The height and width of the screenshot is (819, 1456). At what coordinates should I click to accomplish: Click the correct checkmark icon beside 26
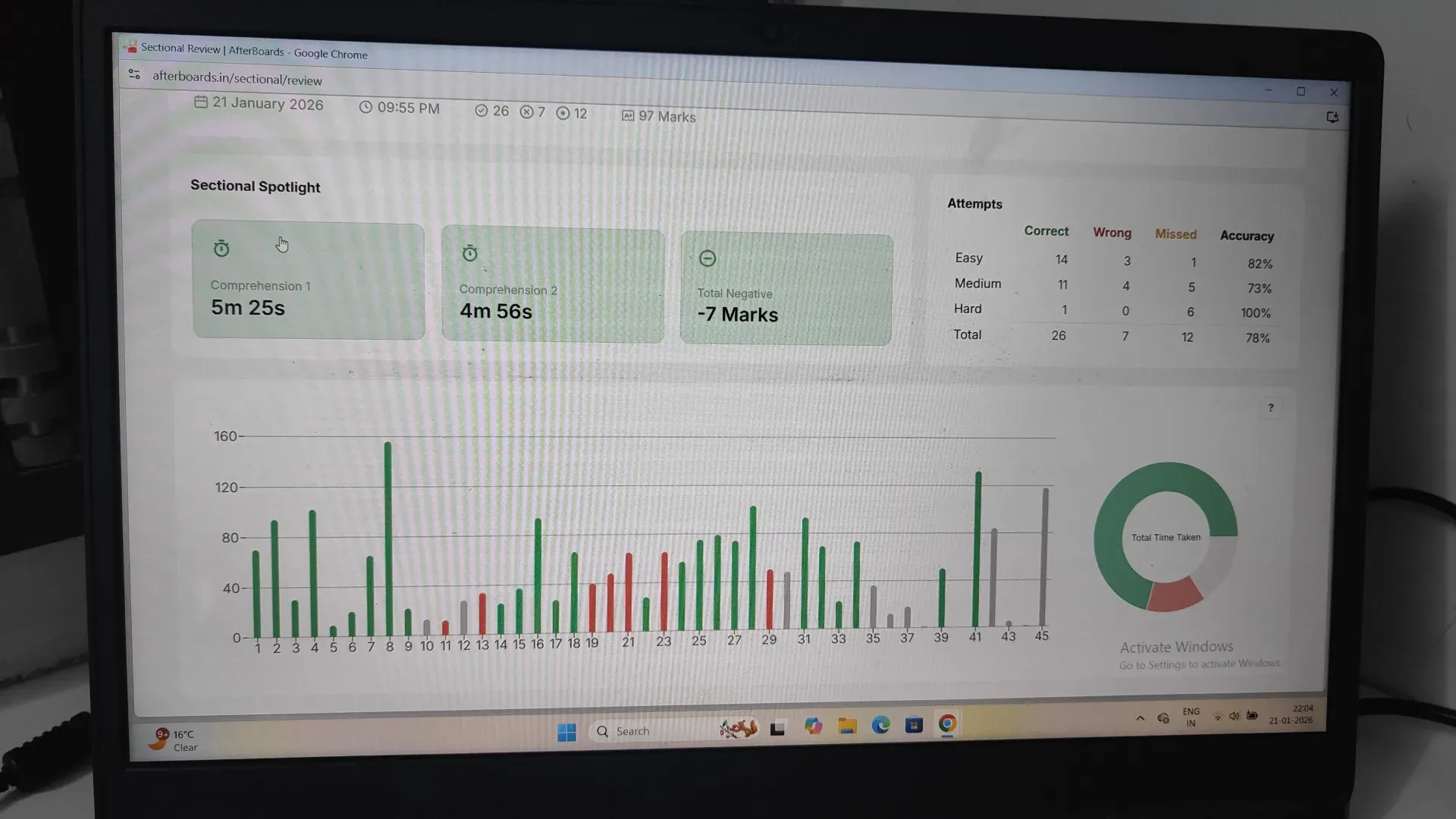pos(481,111)
